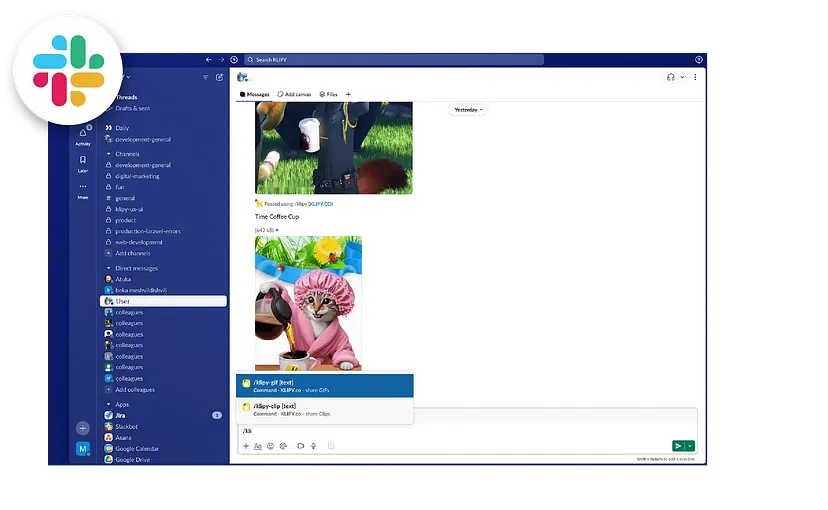Open the Jira app
828x510 pixels.
(x=120, y=415)
